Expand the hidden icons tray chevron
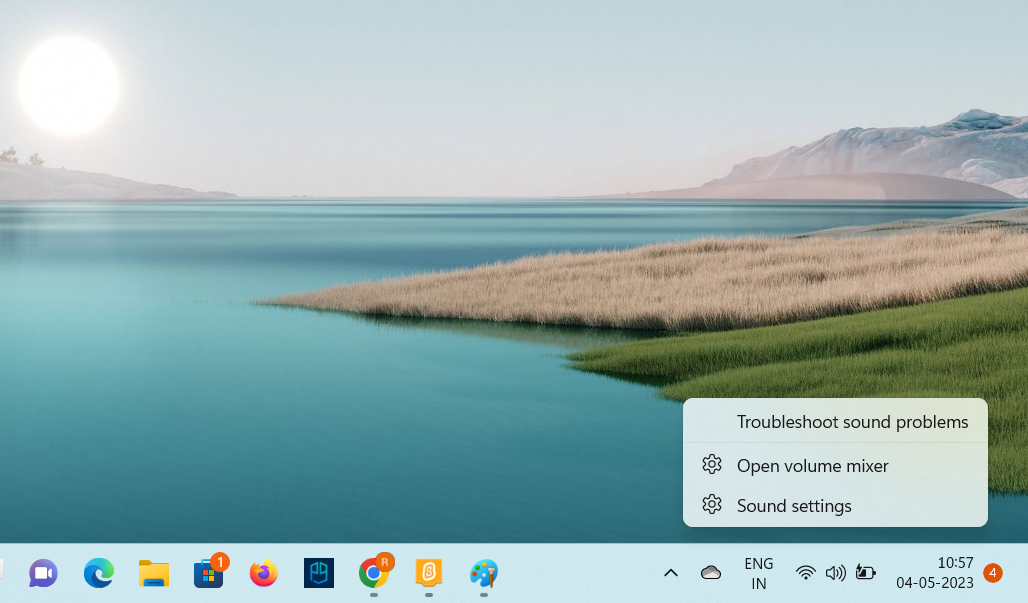Image resolution: width=1028 pixels, height=603 pixels. 671,573
